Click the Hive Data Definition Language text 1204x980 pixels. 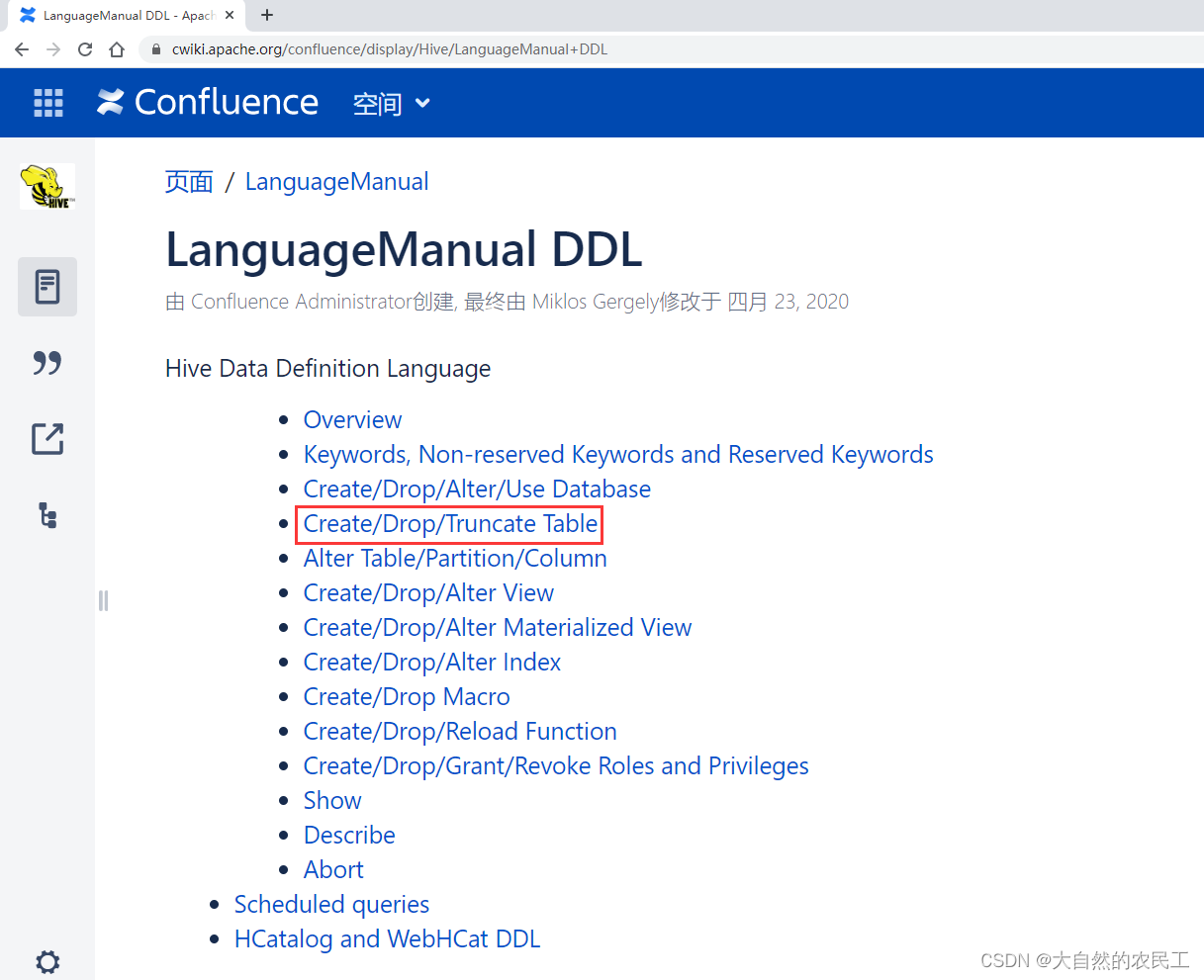pyautogui.click(x=327, y=369)
